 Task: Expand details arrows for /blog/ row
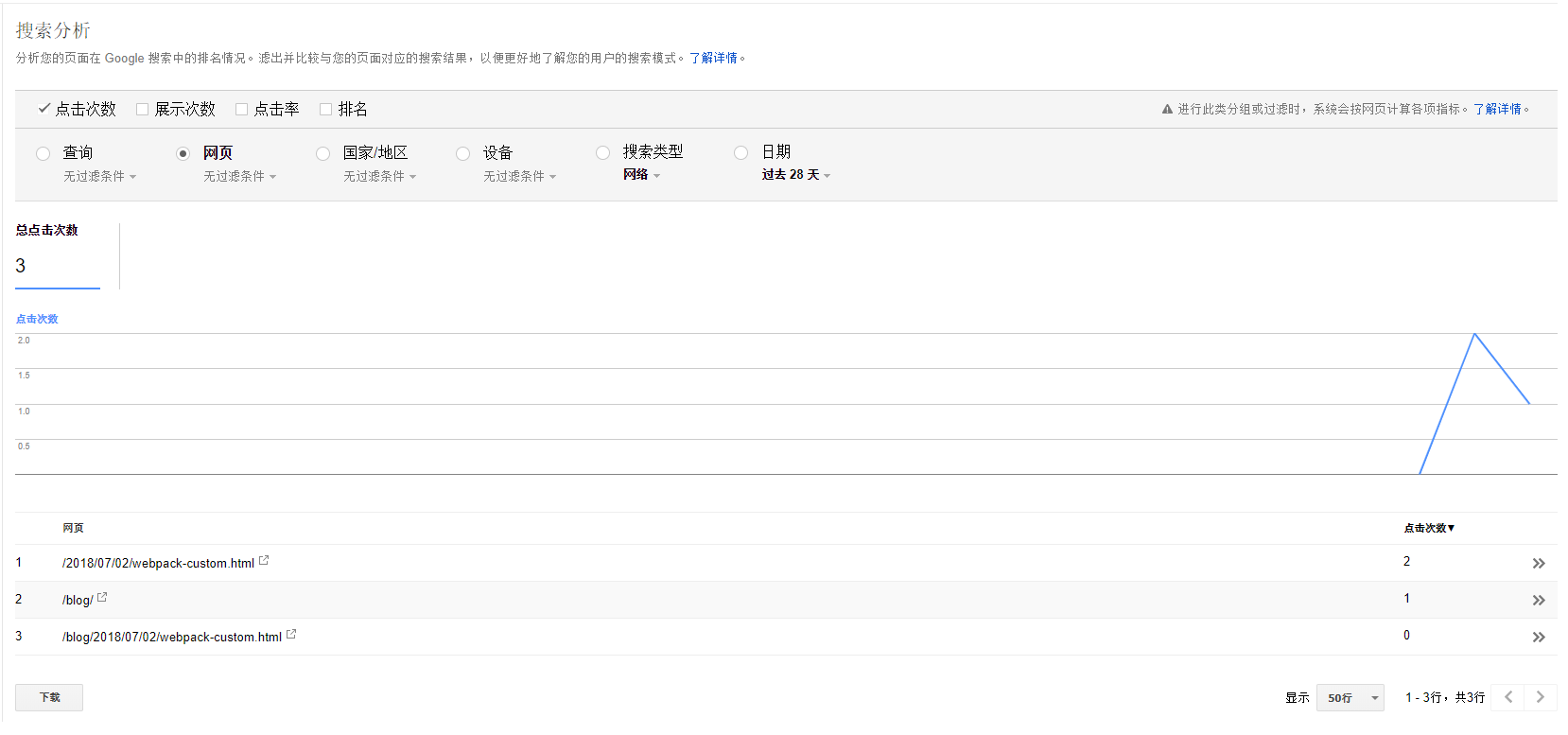click(x=1539, y=600)
